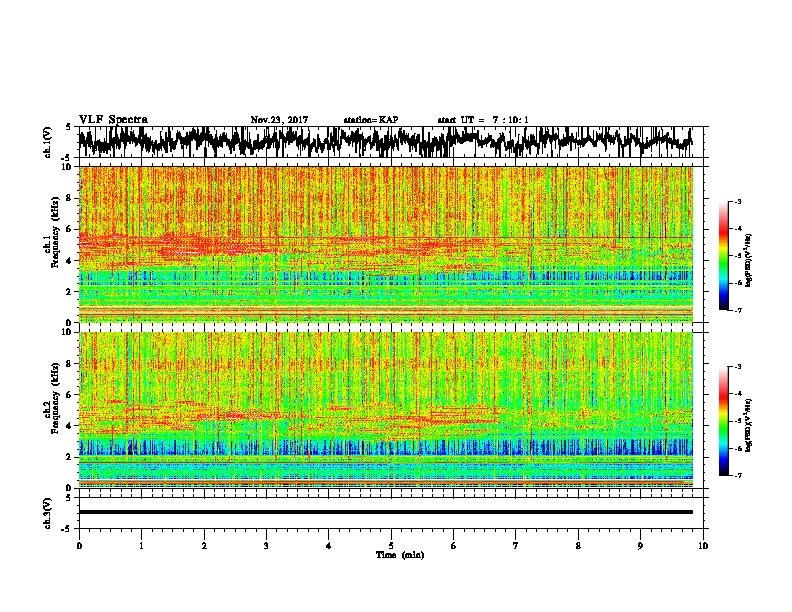Click the "8" tick on the Time axis

coord(578,546)
